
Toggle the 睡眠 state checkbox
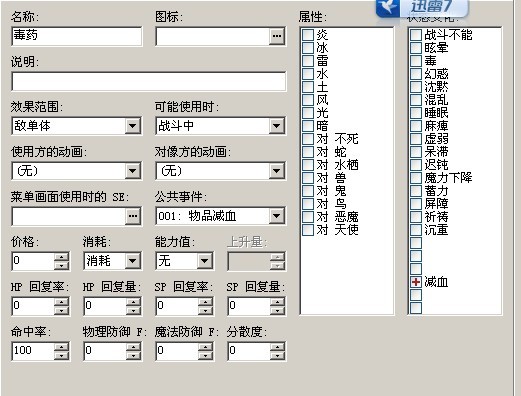(416, 113)
